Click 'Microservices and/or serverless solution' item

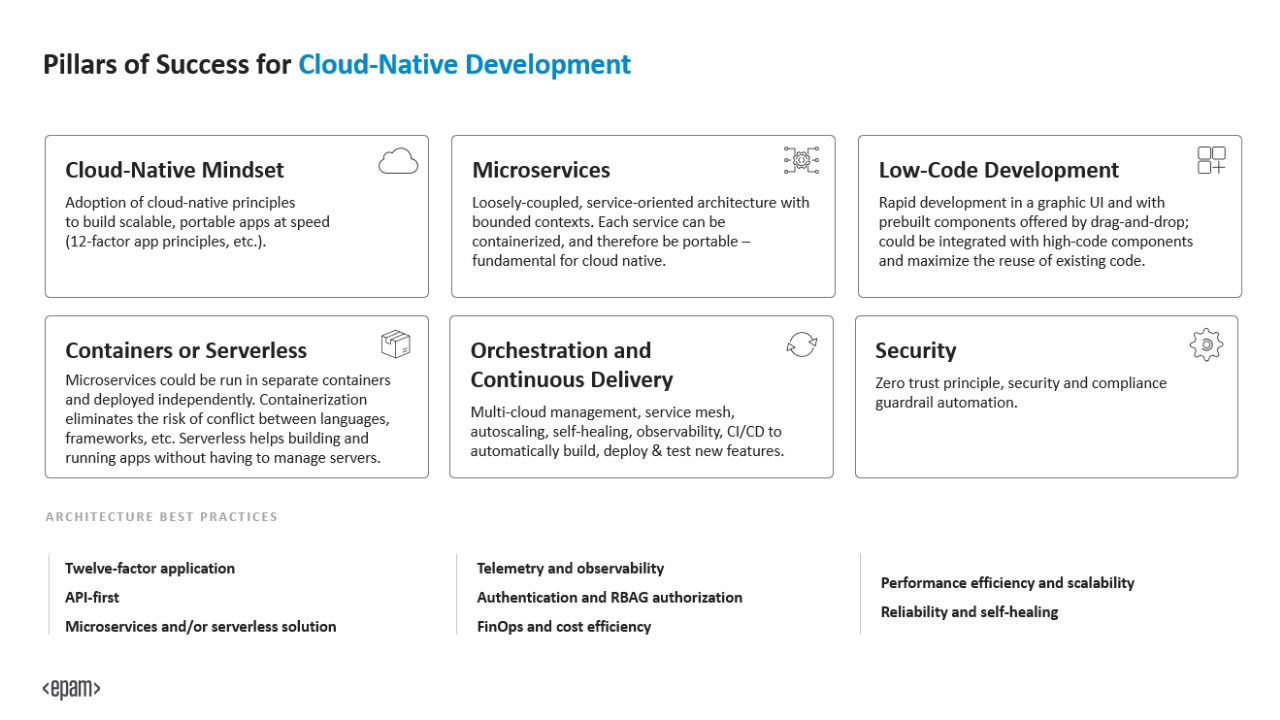201,626
